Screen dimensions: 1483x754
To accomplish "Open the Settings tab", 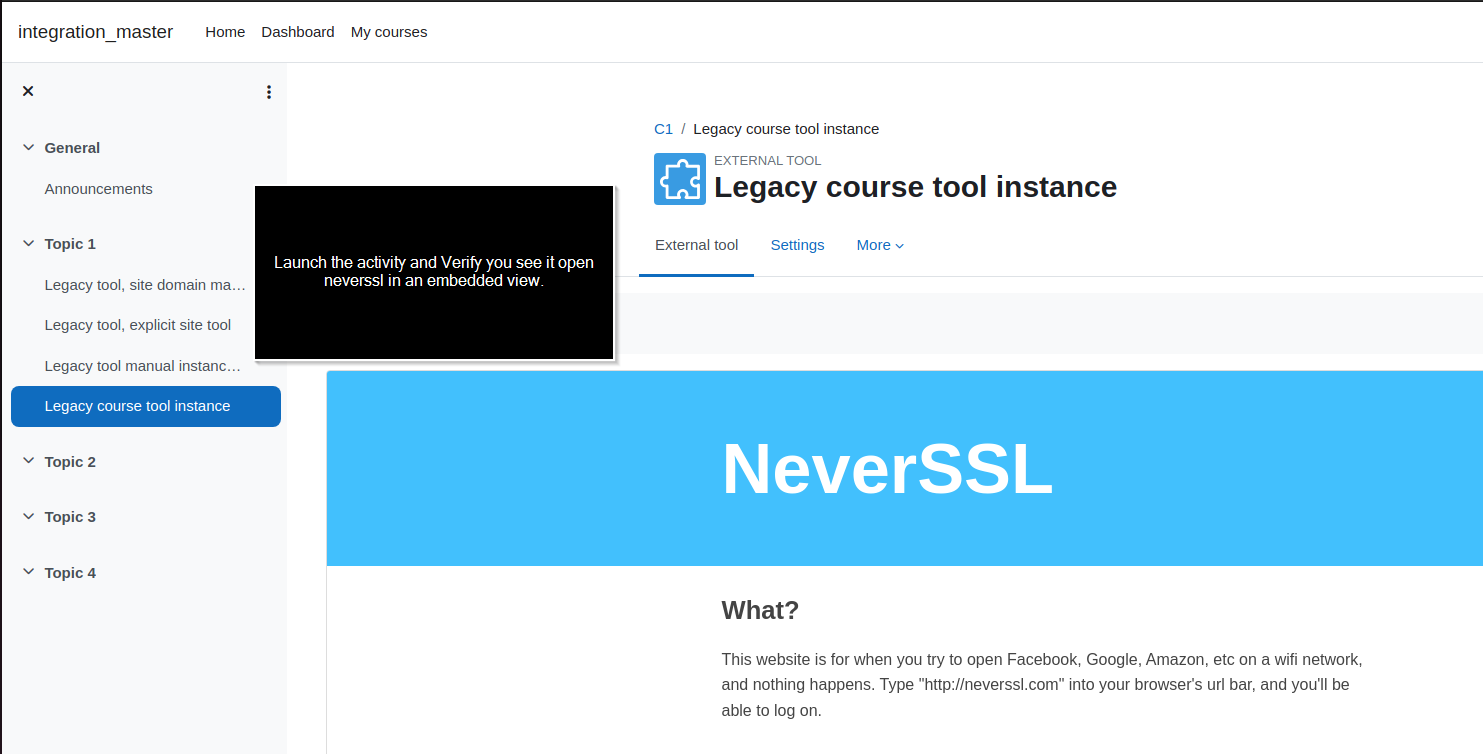I will point(797,245).
